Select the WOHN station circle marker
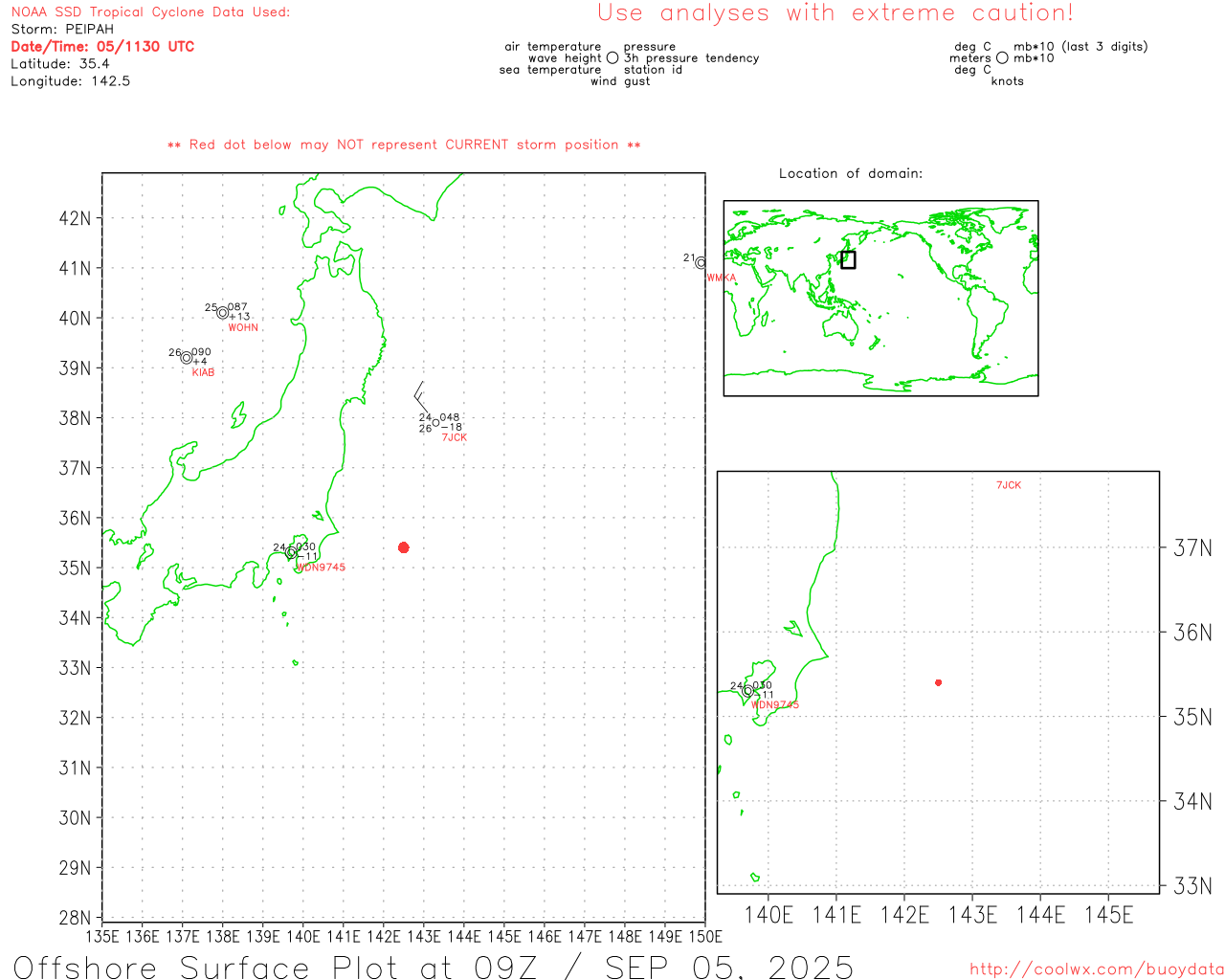 coord(223,313)
